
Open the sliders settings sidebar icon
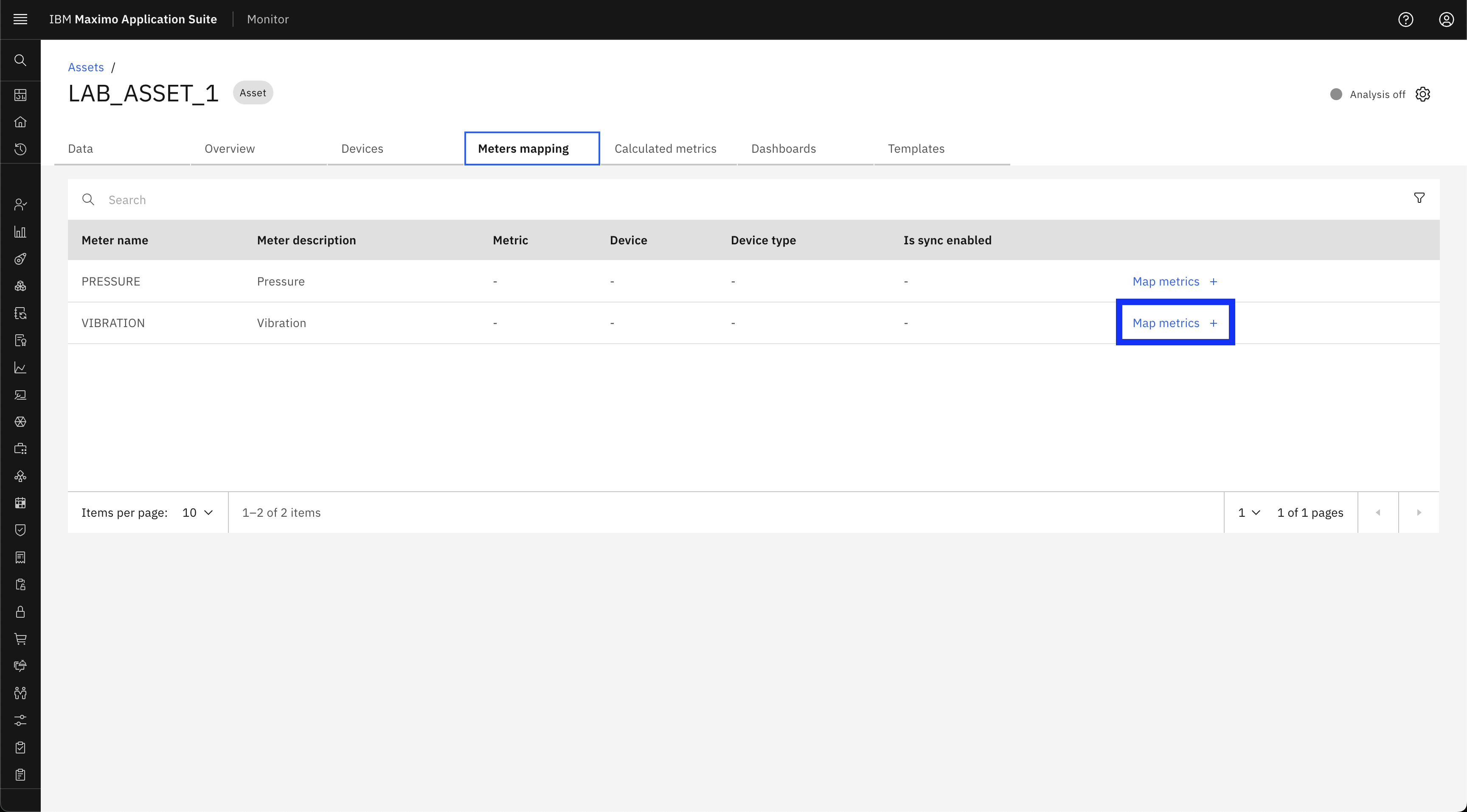point(20,720)
